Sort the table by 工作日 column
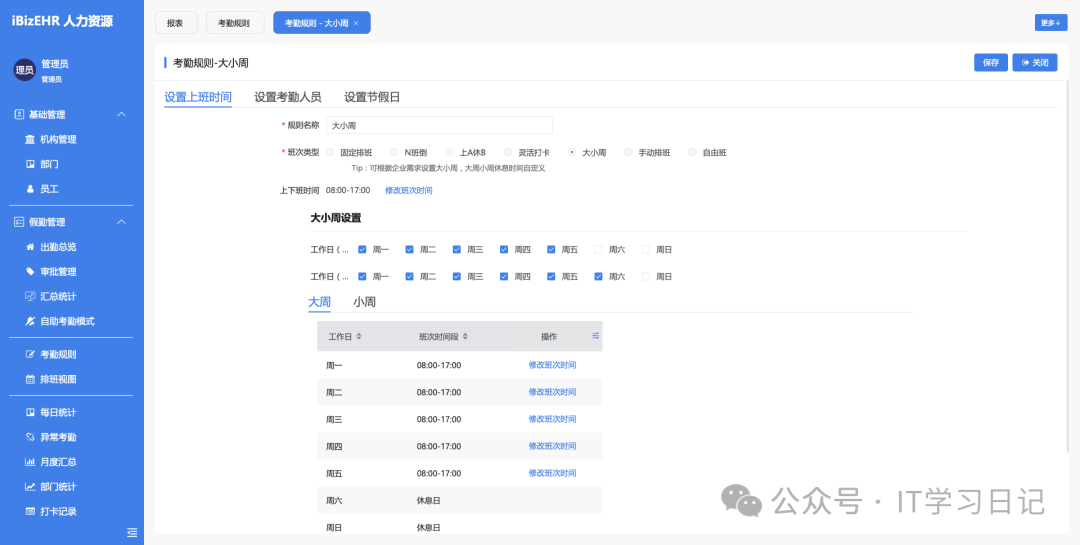 [359, 337]
